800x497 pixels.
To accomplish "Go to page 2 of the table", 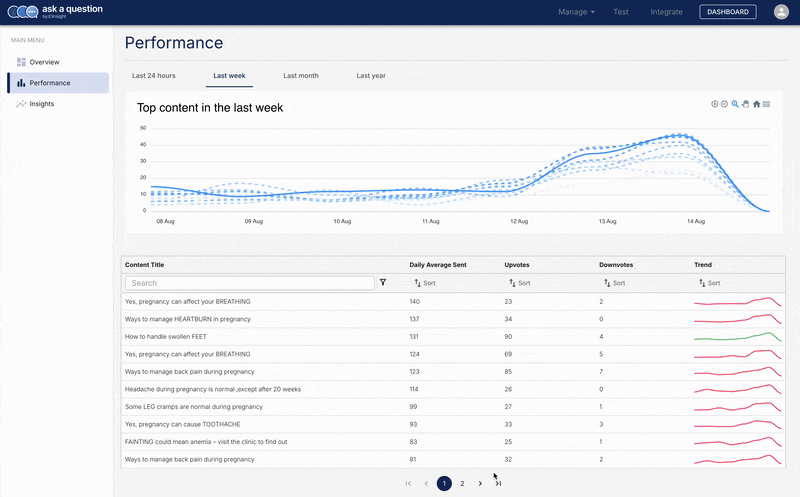I will (462, 483).
